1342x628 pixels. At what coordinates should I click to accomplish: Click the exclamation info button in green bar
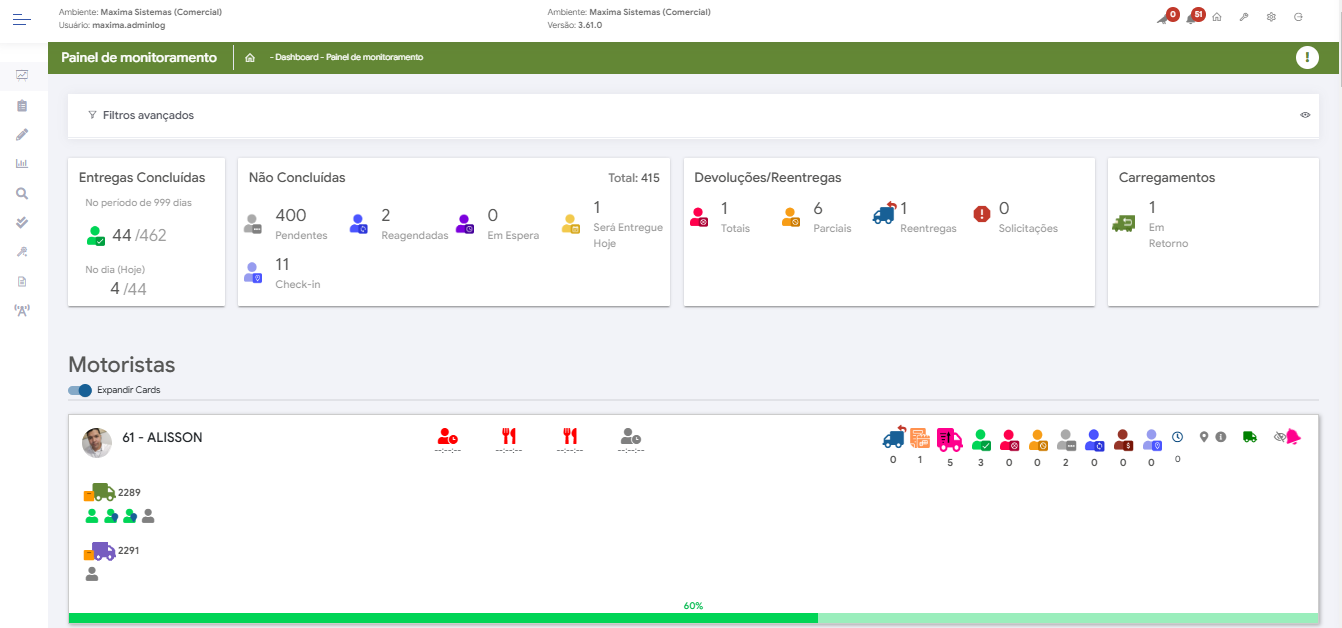(1307, 57)
